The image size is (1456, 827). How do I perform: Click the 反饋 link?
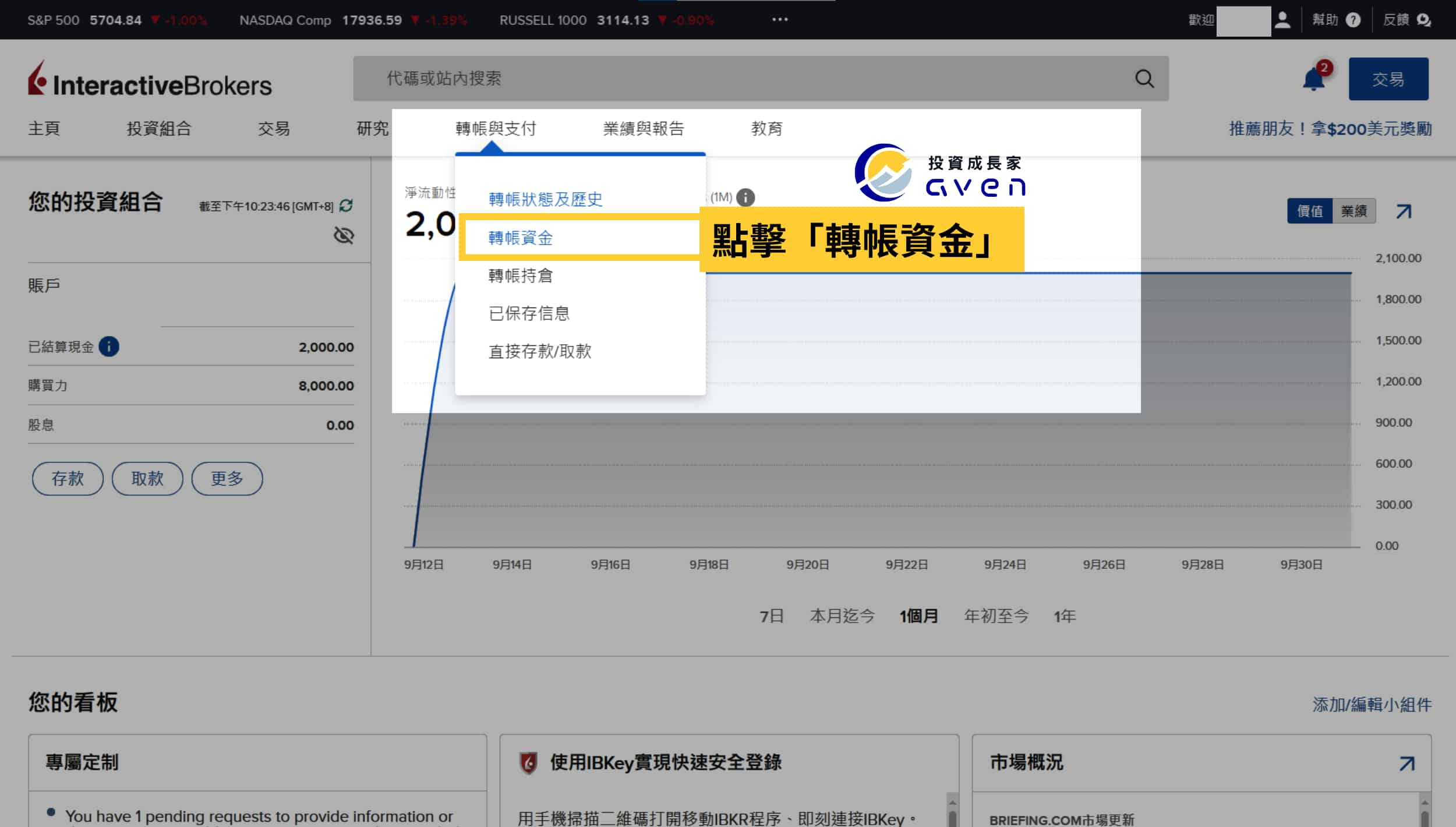pos(1396,20)
